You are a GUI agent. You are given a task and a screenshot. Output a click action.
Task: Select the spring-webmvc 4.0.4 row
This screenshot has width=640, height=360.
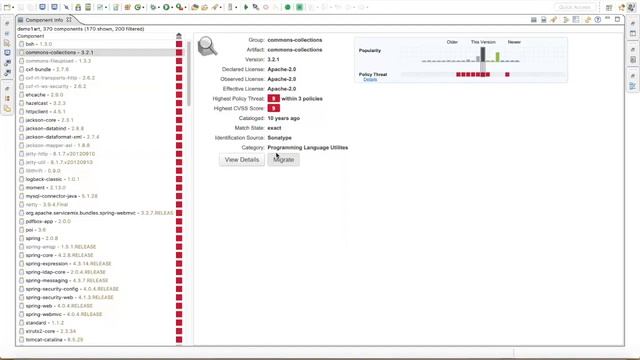[x=100, y=314]
